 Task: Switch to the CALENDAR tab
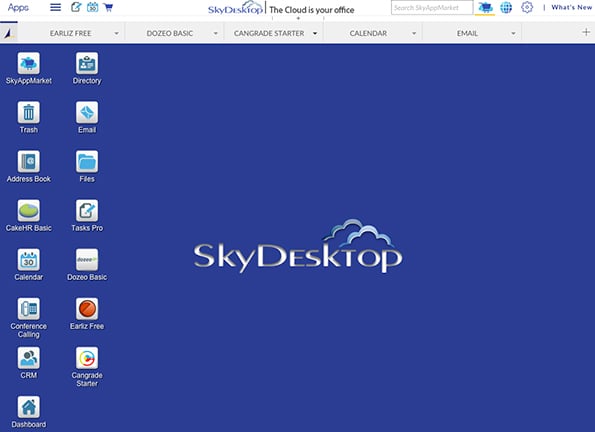[368, 33]
